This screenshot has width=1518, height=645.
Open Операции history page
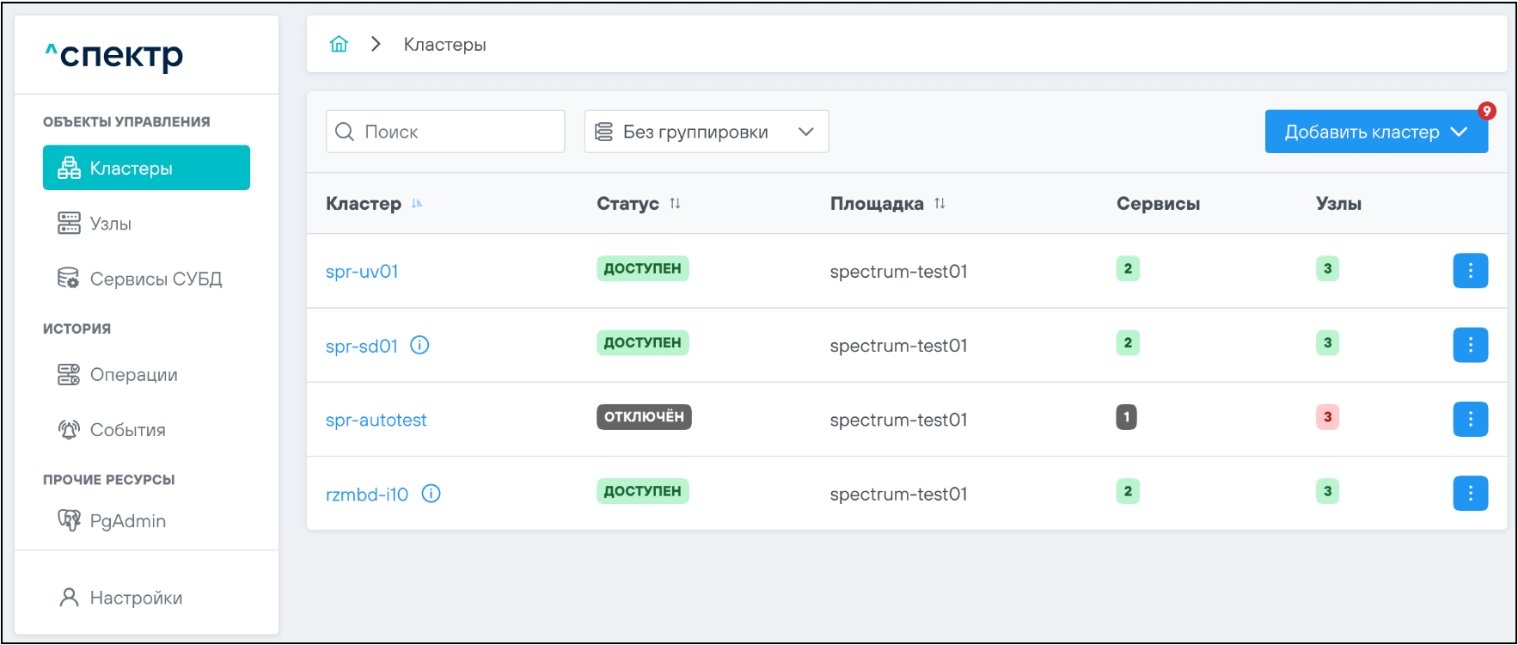[133, 375]
